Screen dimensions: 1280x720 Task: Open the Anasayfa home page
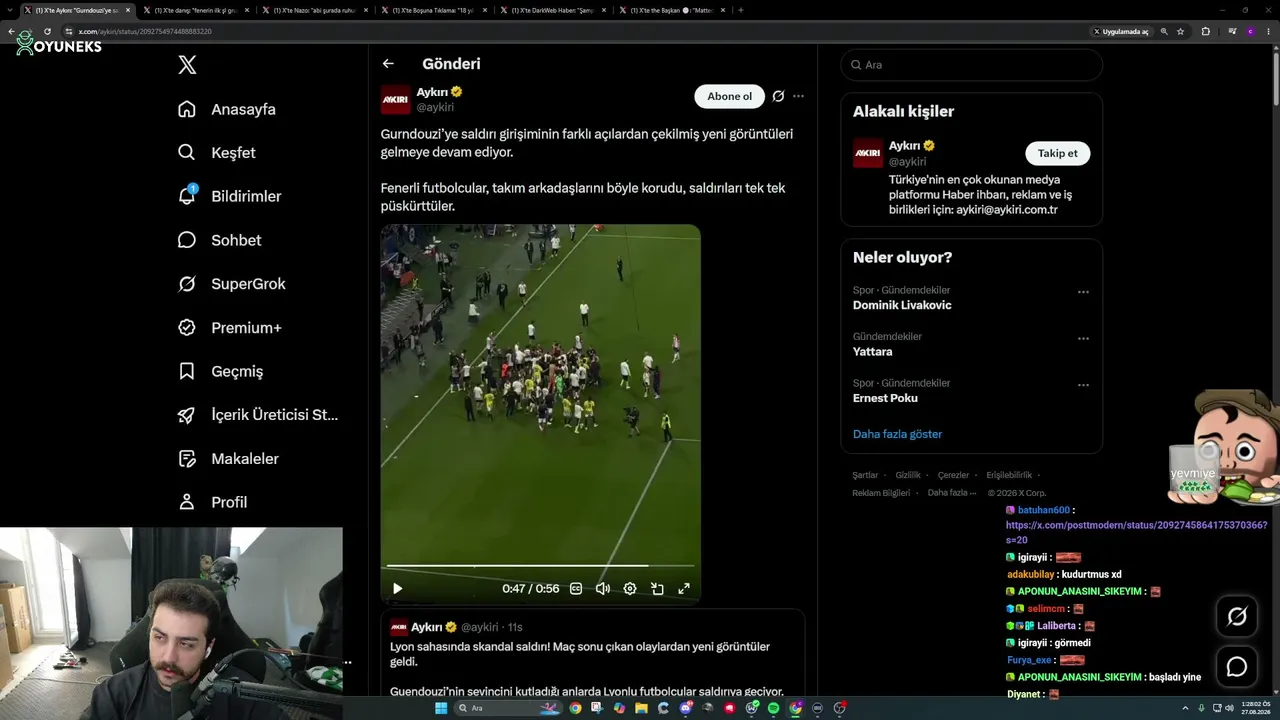[227, 109]
